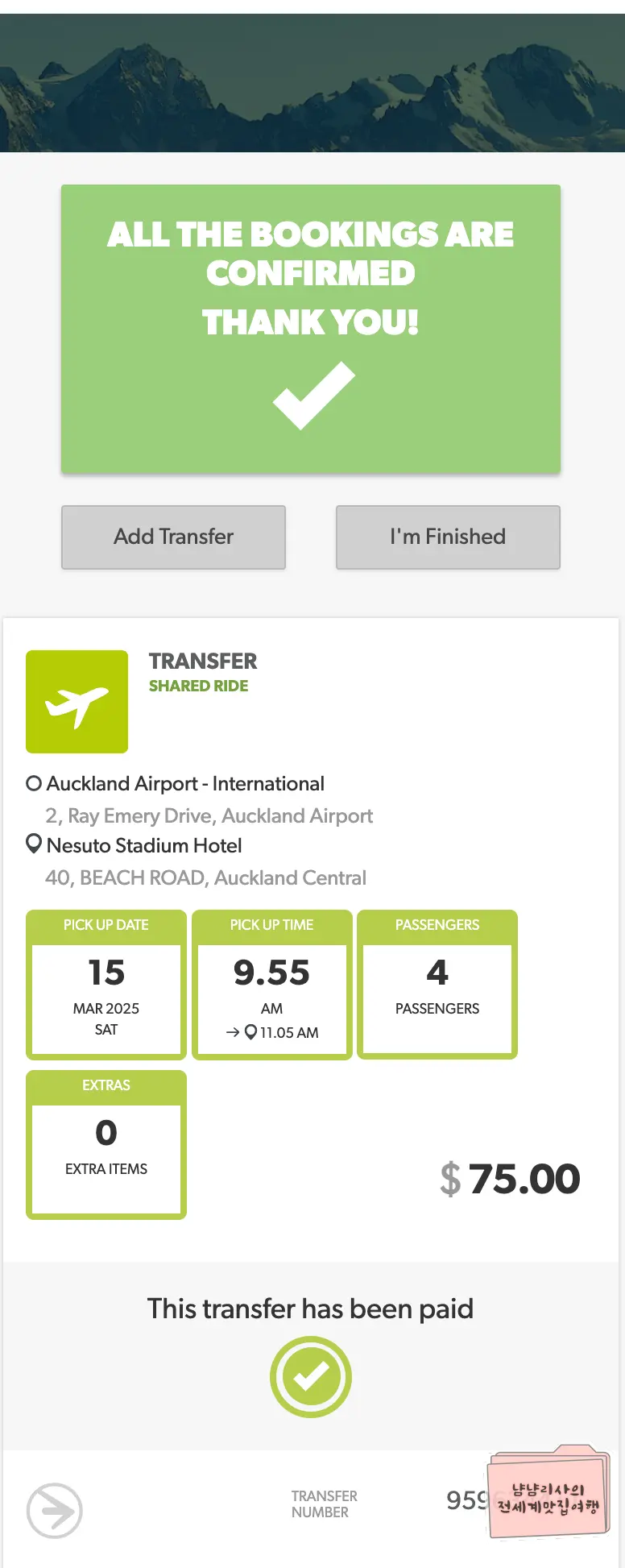Open the Pick Up Time 9.55 card
625x1568 pixels.
(x=272, y=985)
